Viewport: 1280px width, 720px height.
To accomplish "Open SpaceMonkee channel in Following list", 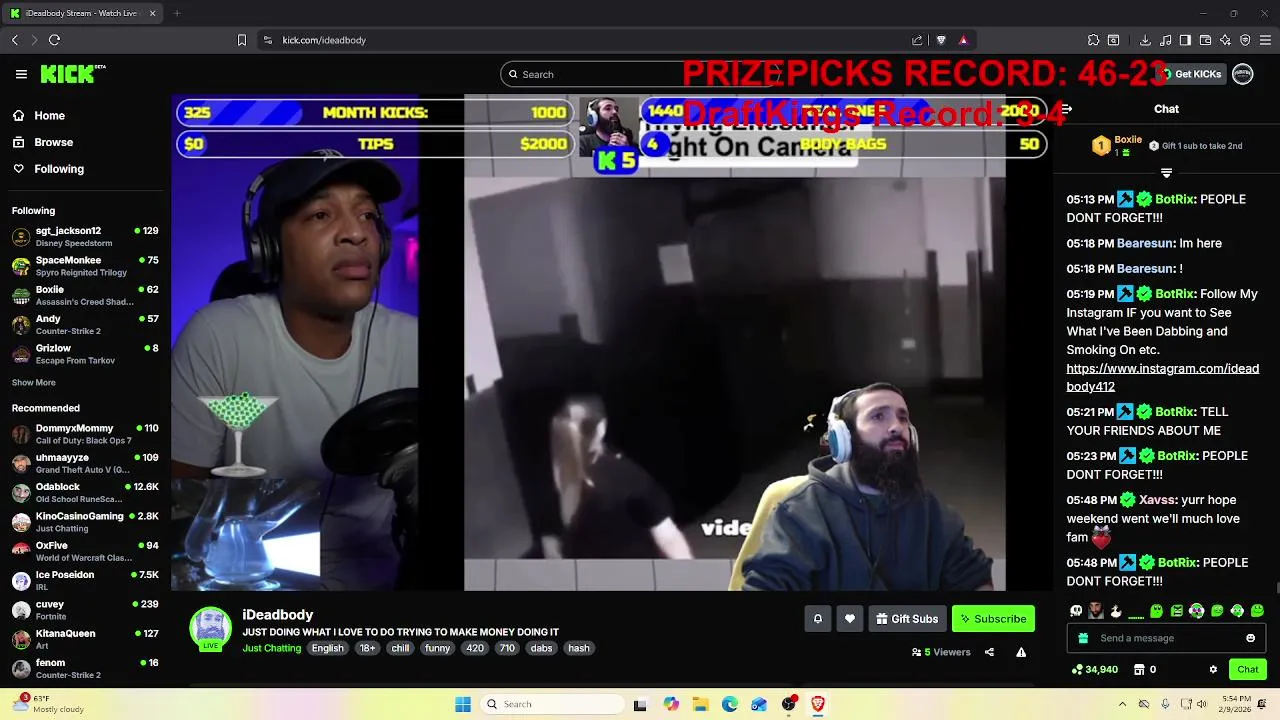I will (85, 266).
